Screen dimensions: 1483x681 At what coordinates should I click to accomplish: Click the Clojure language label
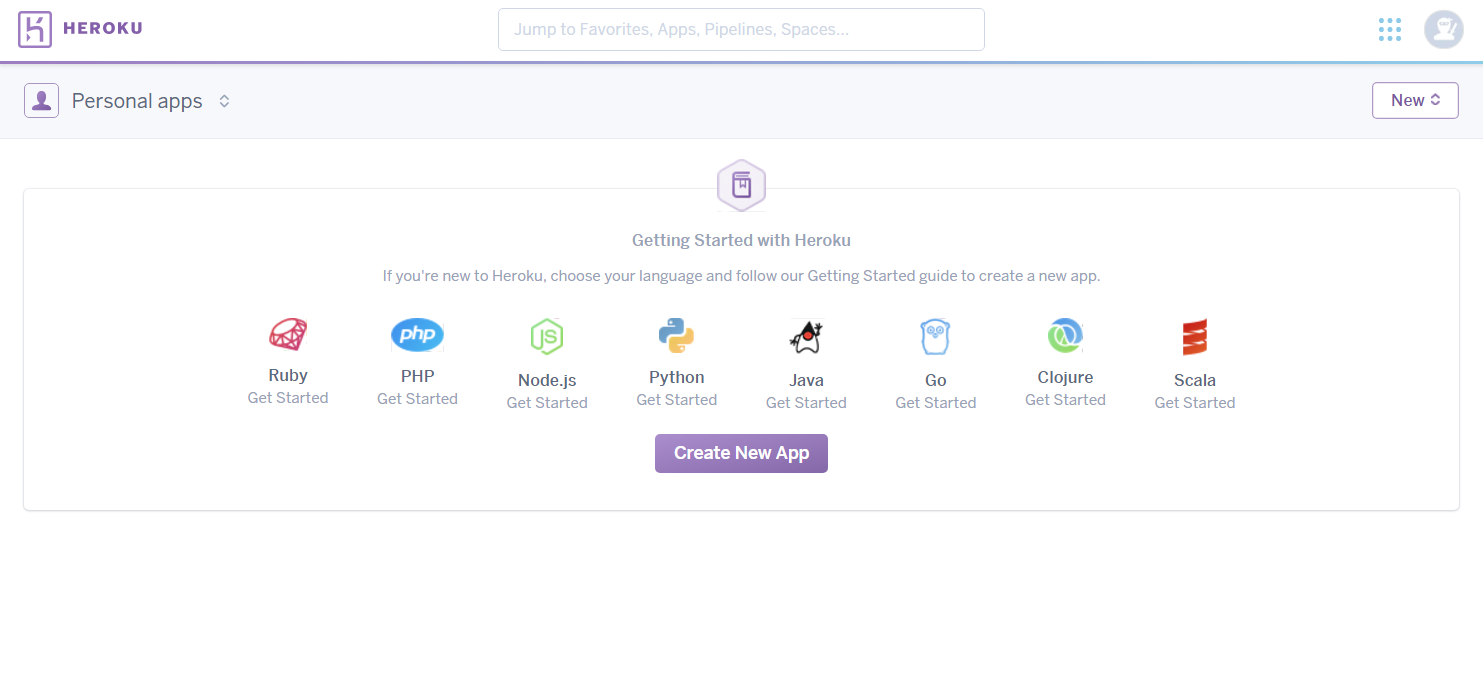pyautogui.click(x=1065, y=378)
